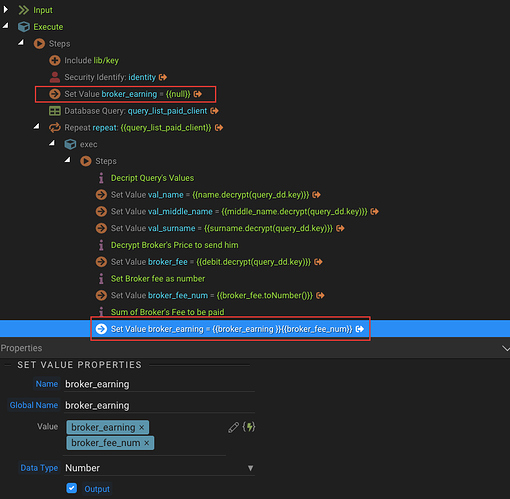
Task: Click the Include lib/key plus icon
Action: 55,60
